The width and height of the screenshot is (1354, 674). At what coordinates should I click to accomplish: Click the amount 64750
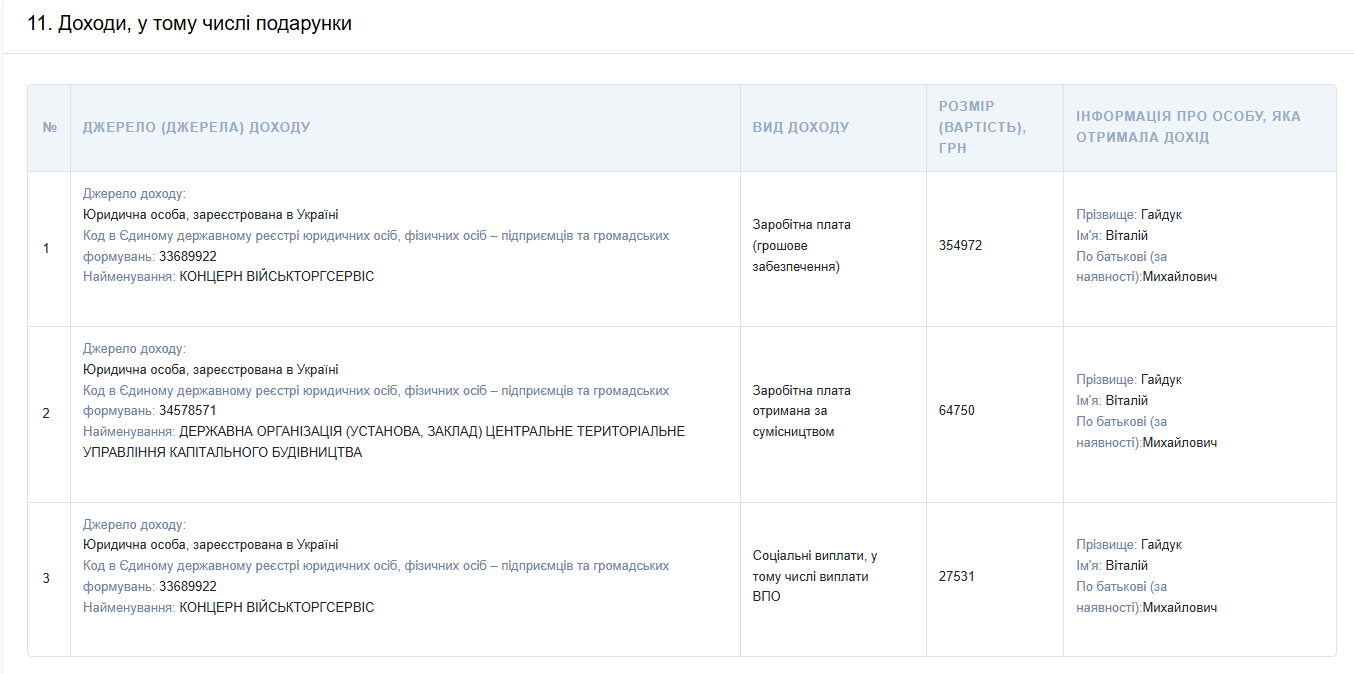click(956, 411)
